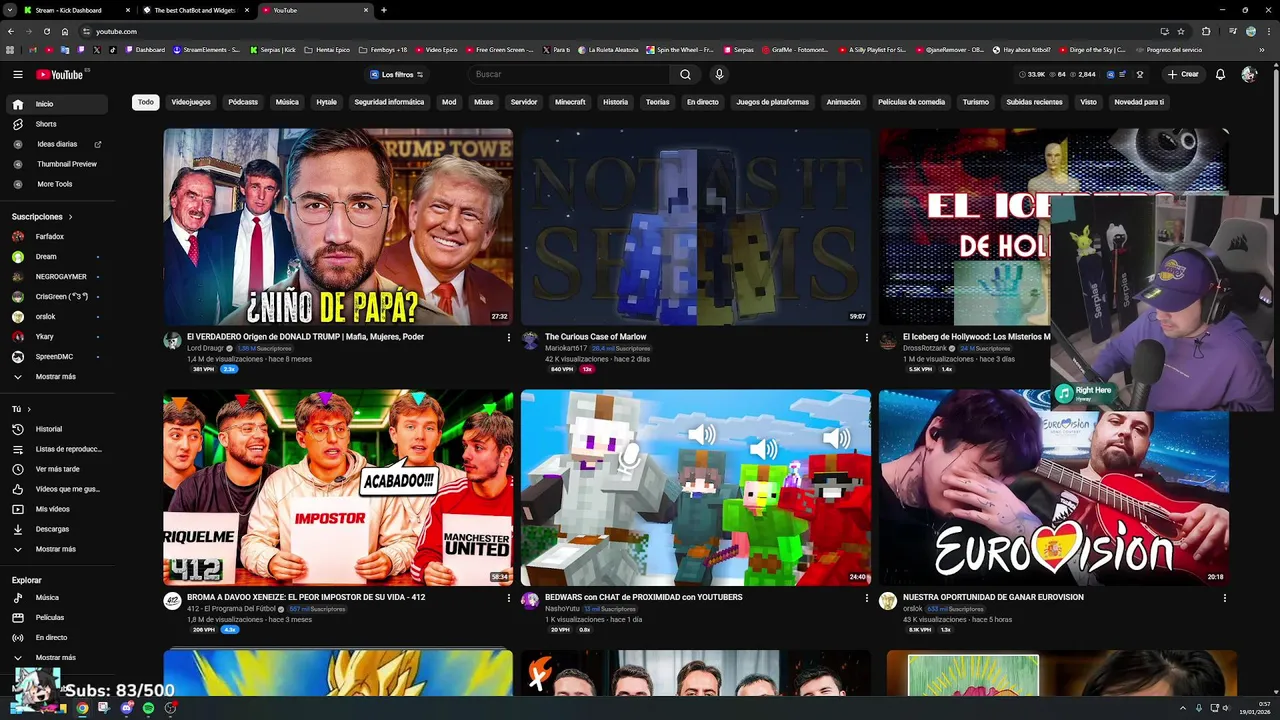Viewport: 1280px width, 720px height.
Task: Switch to The best ChatBot and Widgets tab
Action: (195, 10)
